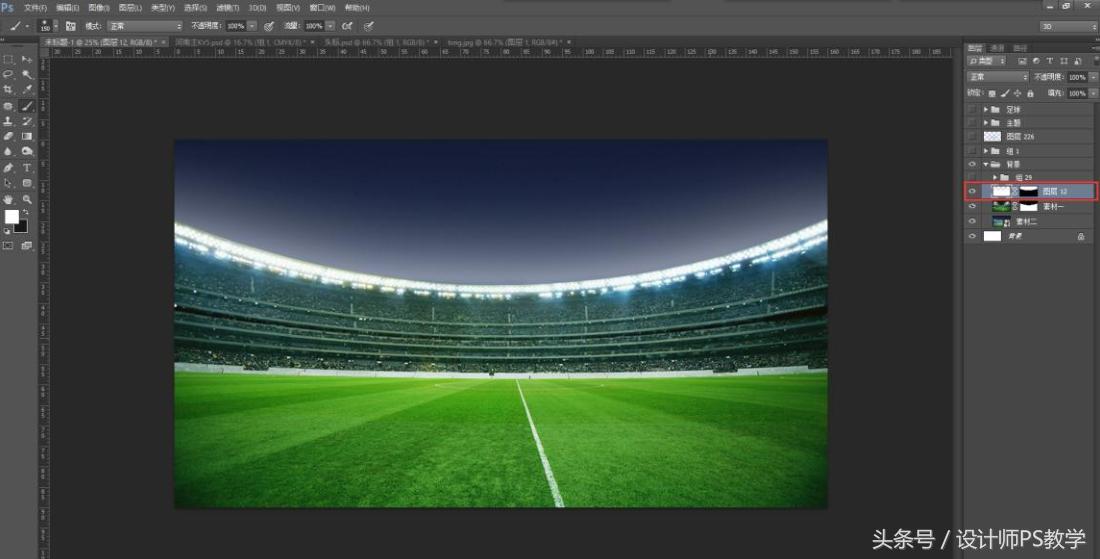Swap foreground and background colors
Viewport: 1100px width, 559px height.
point(25,212)
